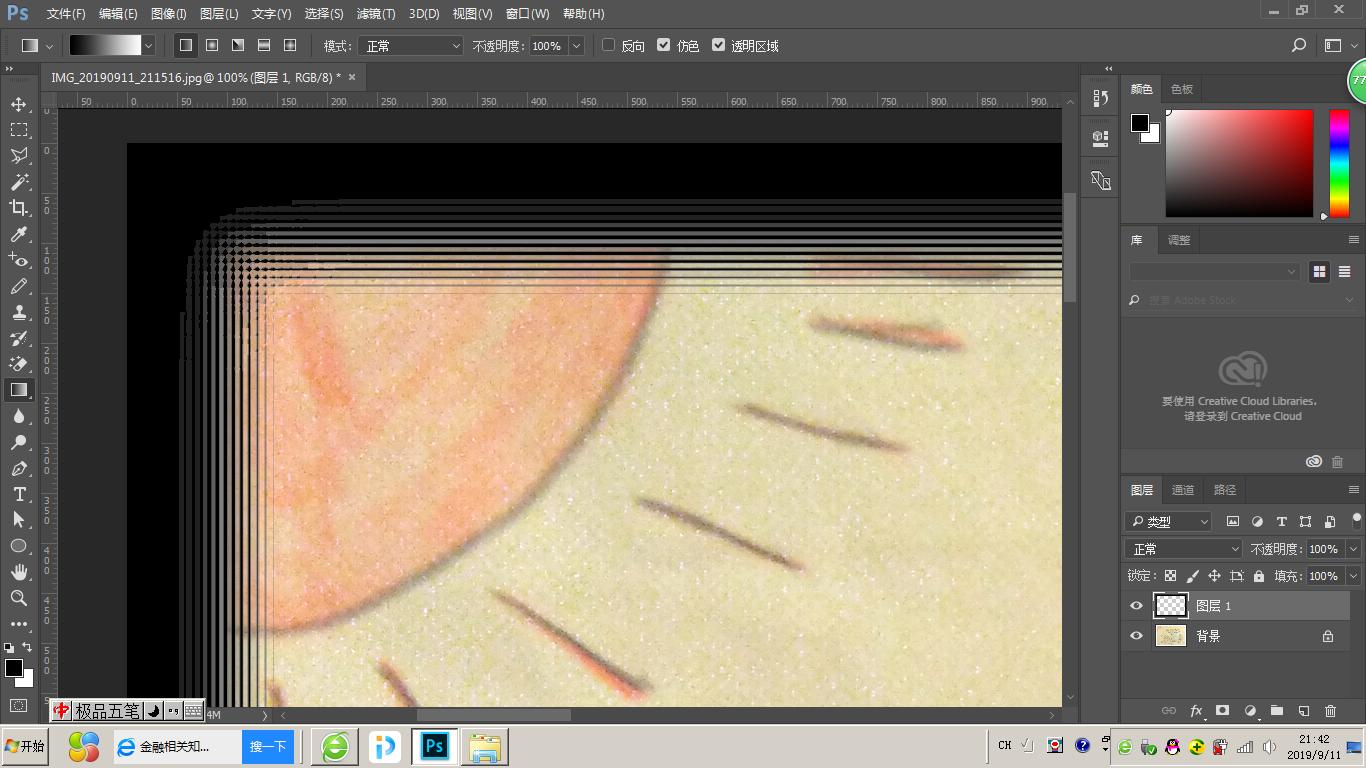
Task: Hide the 背景 layer visibility eye
Action: click(x=1136, y=635)
